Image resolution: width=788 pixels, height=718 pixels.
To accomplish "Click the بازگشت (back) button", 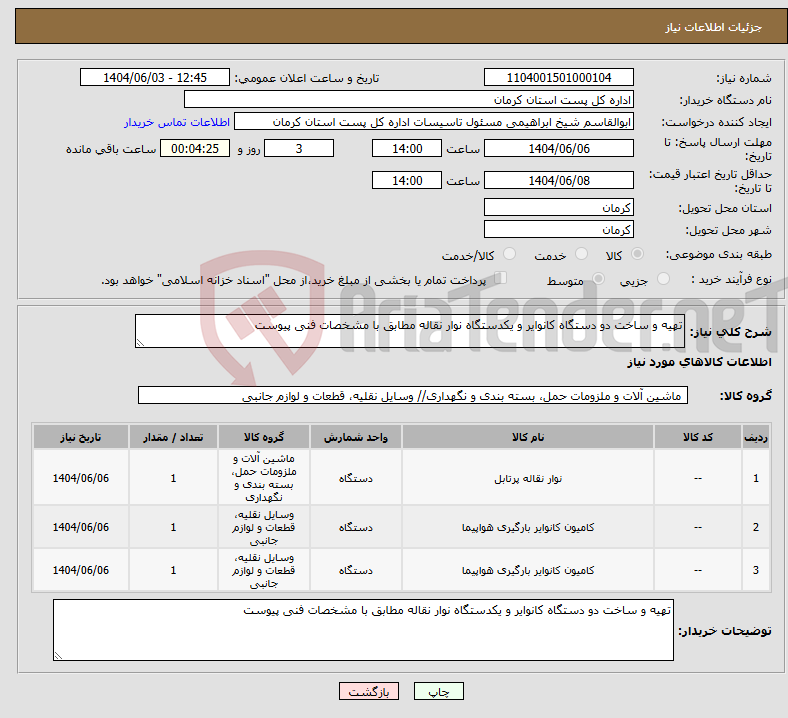I will [369, 691].
